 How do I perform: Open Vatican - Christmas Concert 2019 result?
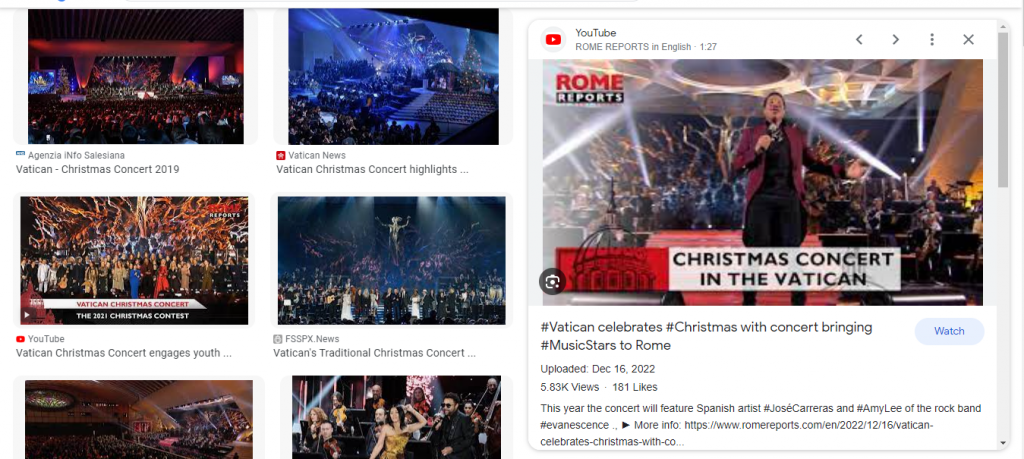[x=97, y=170]
